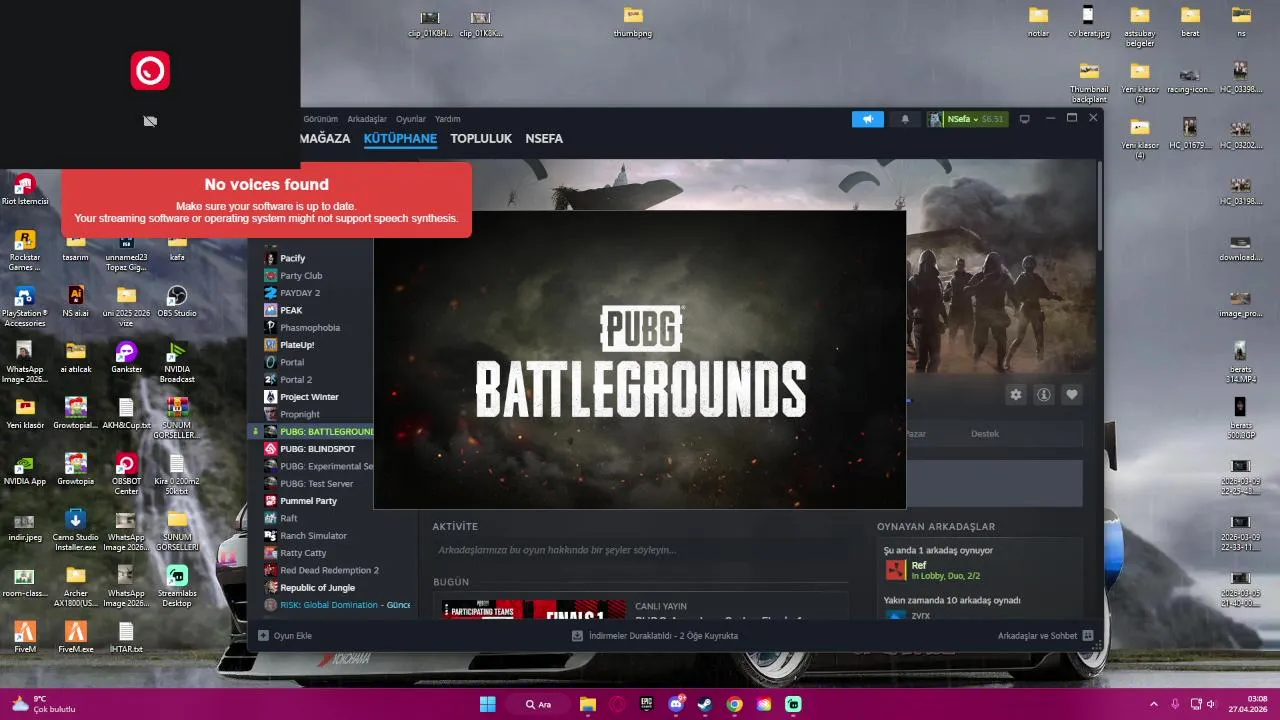Open friend Ref's entry under Oynayan Arkadaşlar
The height and width of the screenshot is (720, 1280).
pos(980,570)
